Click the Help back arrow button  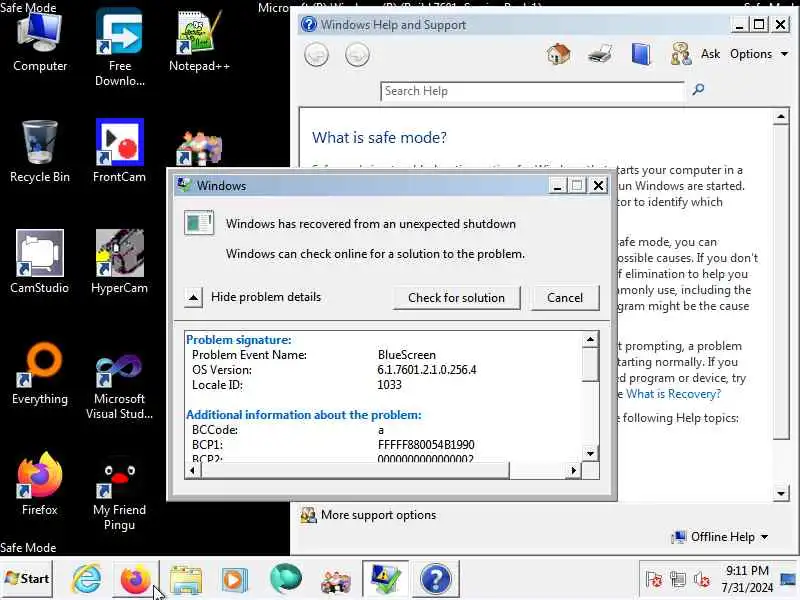316,55
